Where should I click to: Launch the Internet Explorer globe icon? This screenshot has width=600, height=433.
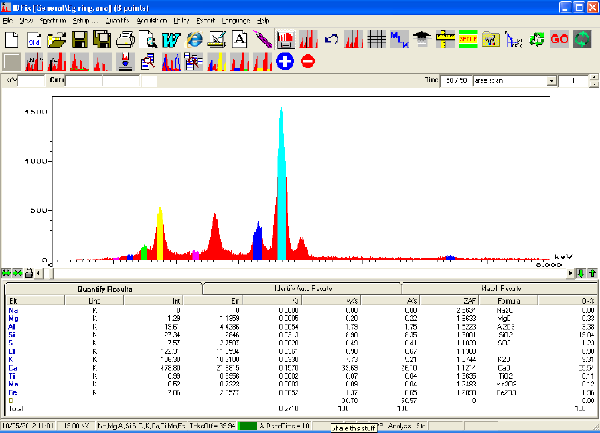click(194, 39)
